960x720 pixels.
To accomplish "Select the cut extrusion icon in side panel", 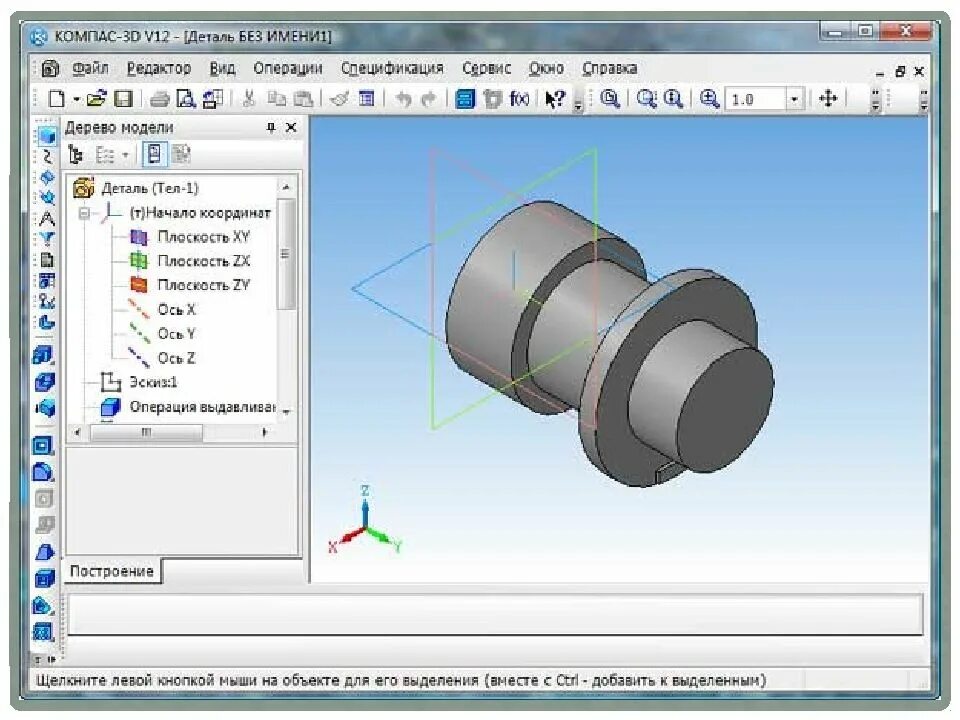I will pos(44,382).
